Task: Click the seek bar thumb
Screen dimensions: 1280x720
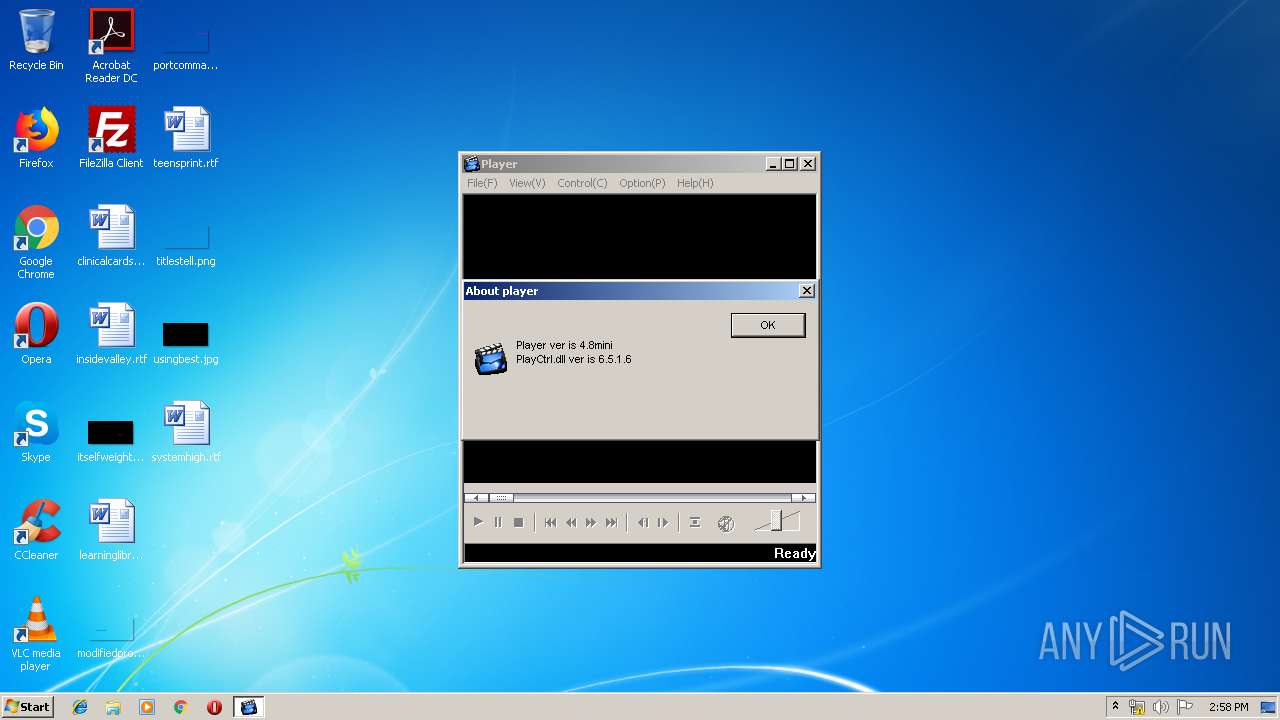Action: [501, 497]
